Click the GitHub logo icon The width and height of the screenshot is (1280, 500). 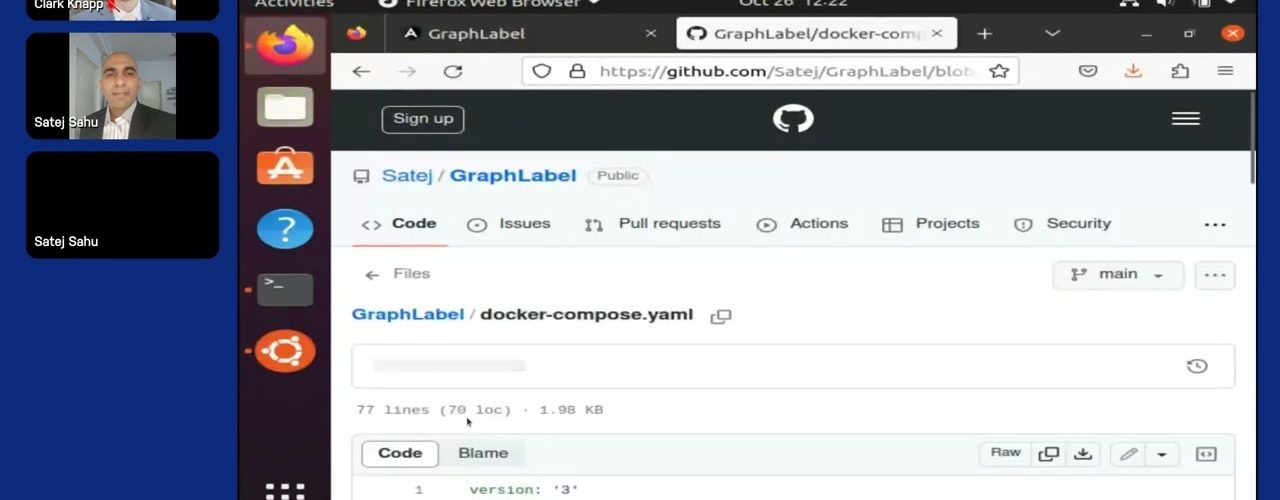(x=793, y=119)
